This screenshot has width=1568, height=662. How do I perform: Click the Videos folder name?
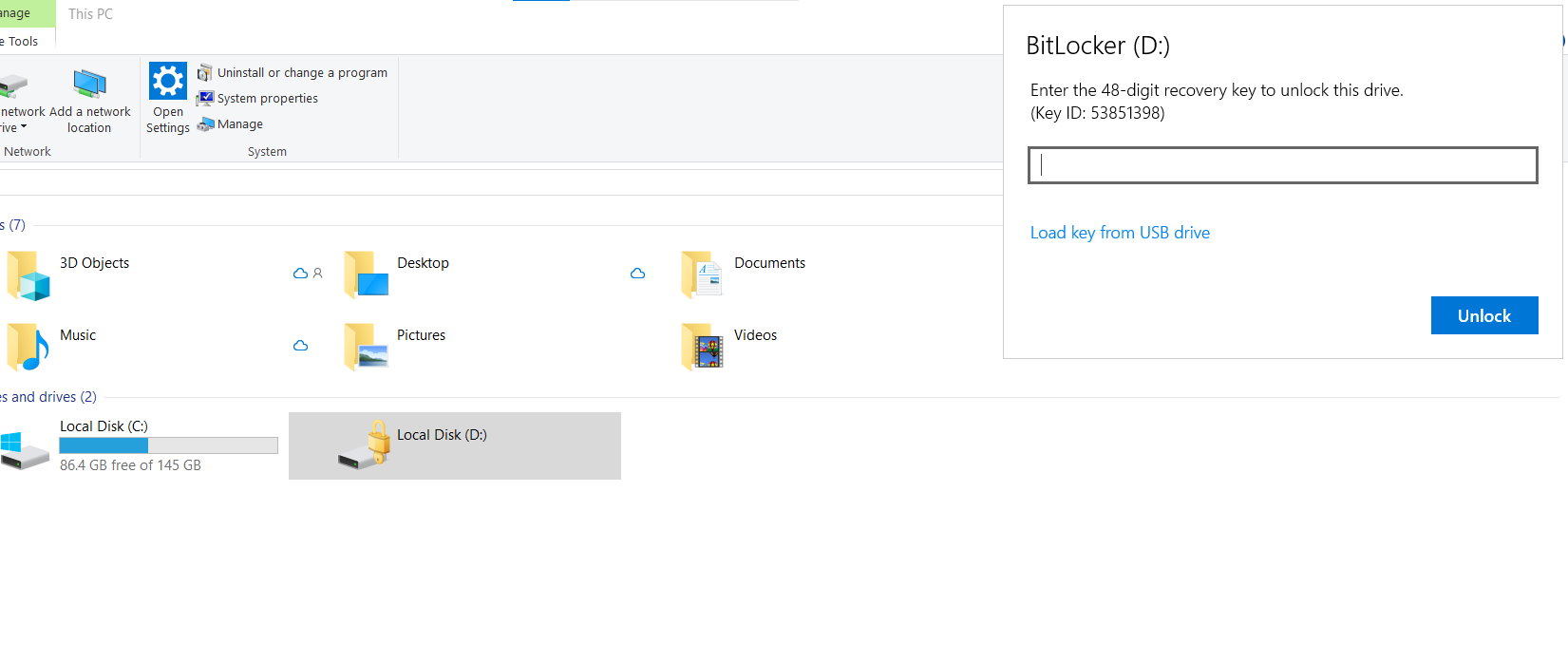coord(755,335)
